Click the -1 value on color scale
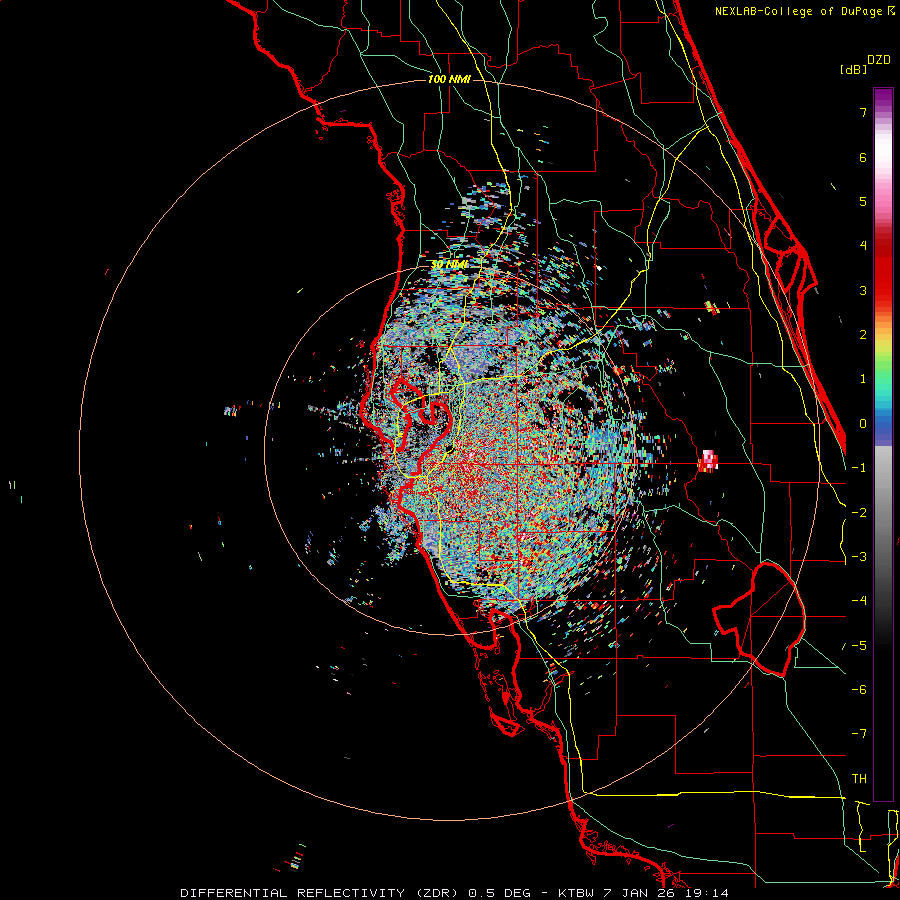900x900 pixels. [x=859, y=468]
